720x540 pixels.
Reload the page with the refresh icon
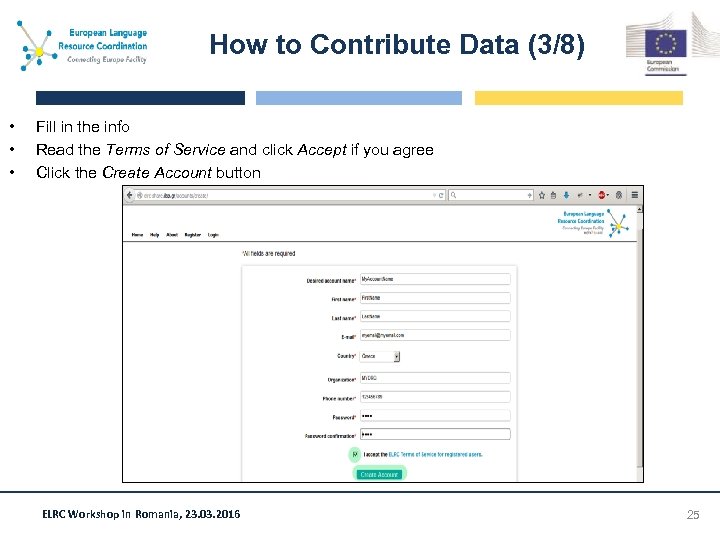pos(441,196)
